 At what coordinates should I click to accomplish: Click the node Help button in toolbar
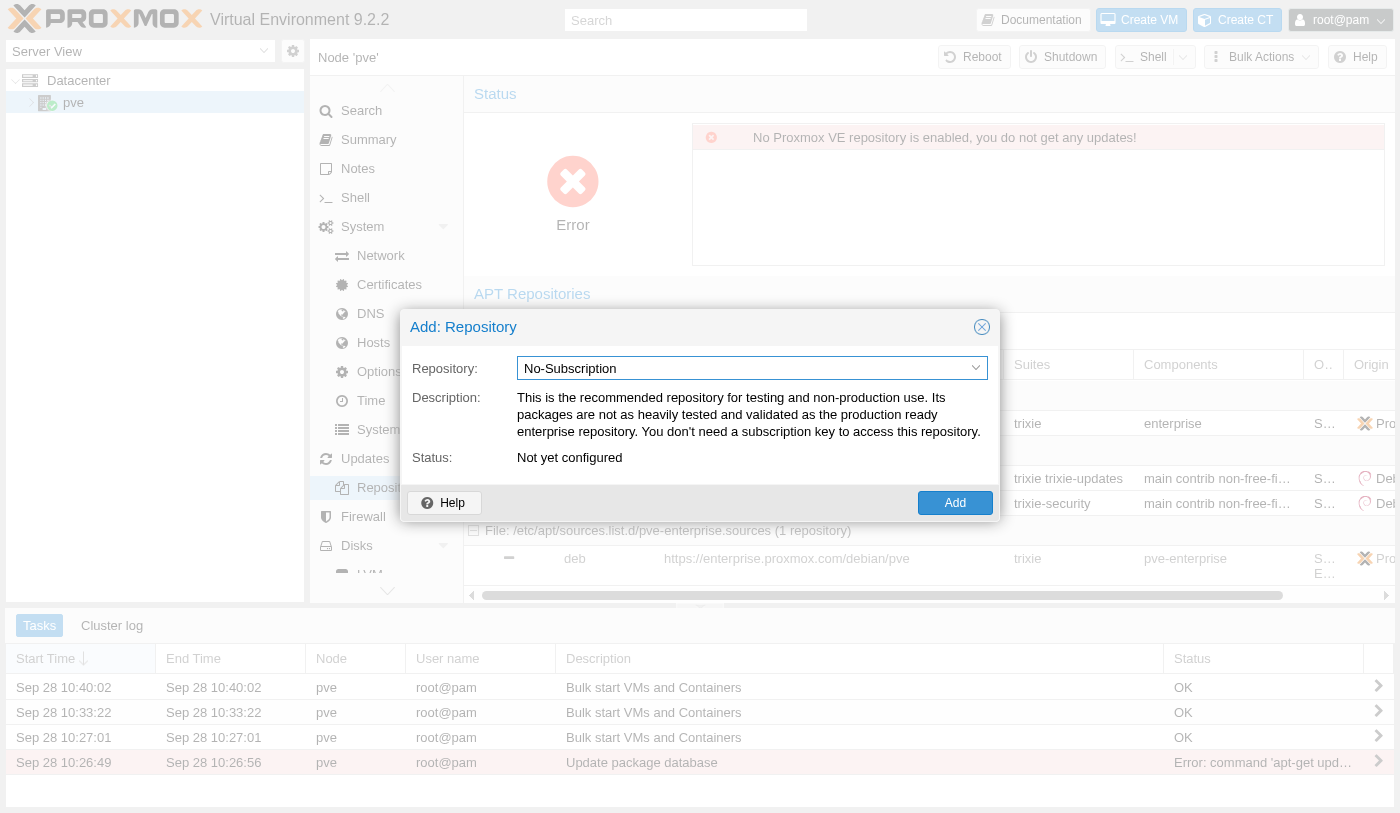1357,57
